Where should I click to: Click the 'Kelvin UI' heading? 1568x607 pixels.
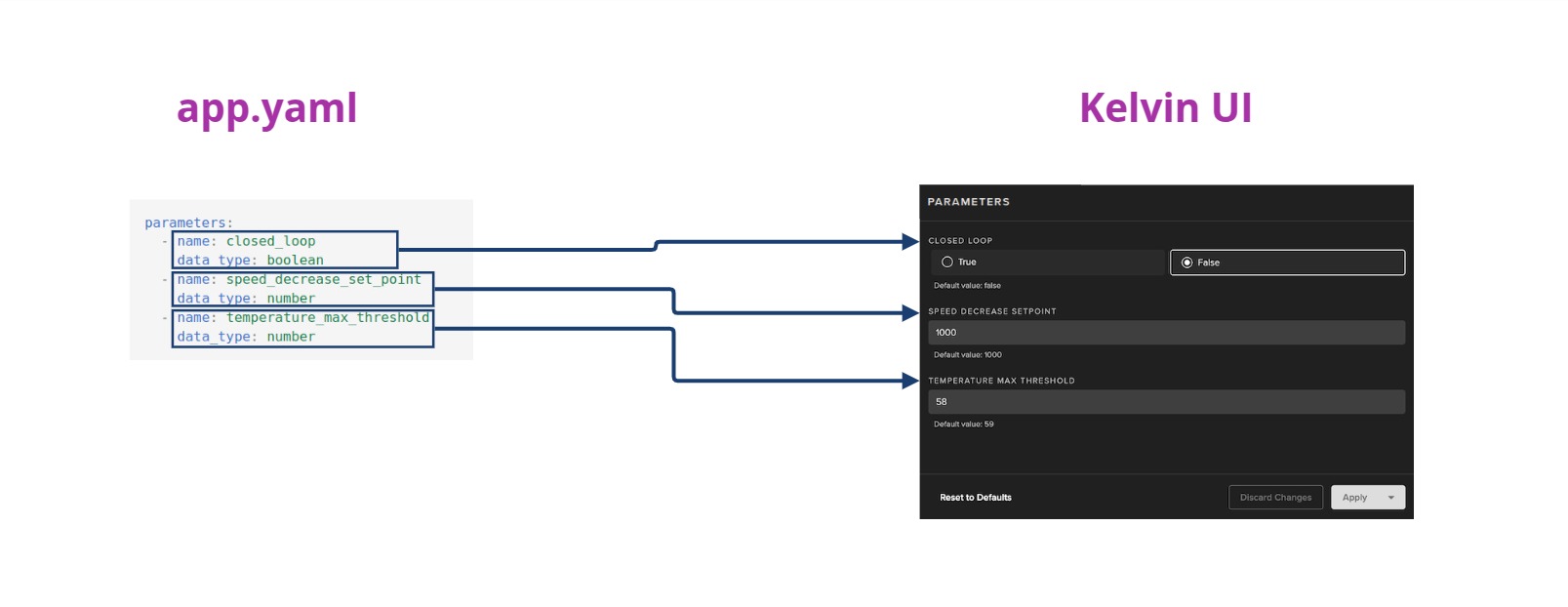(1165, 108)
